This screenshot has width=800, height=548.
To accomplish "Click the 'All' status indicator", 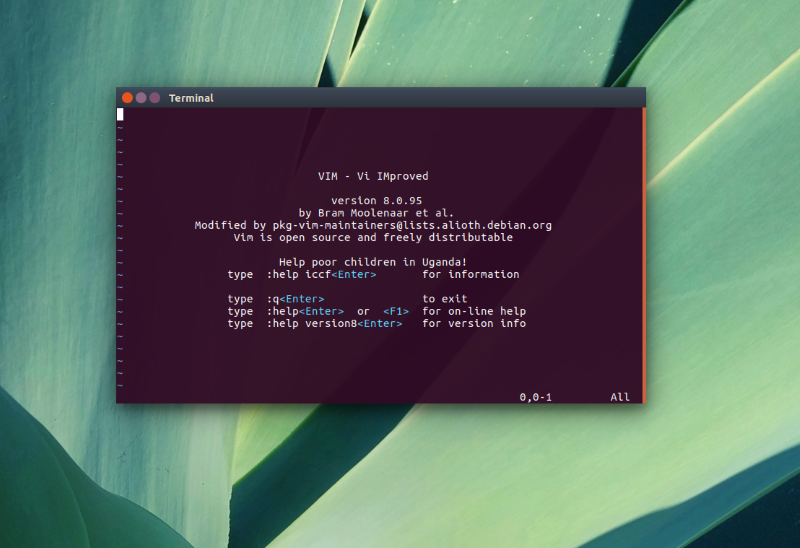I will point(620,397).
